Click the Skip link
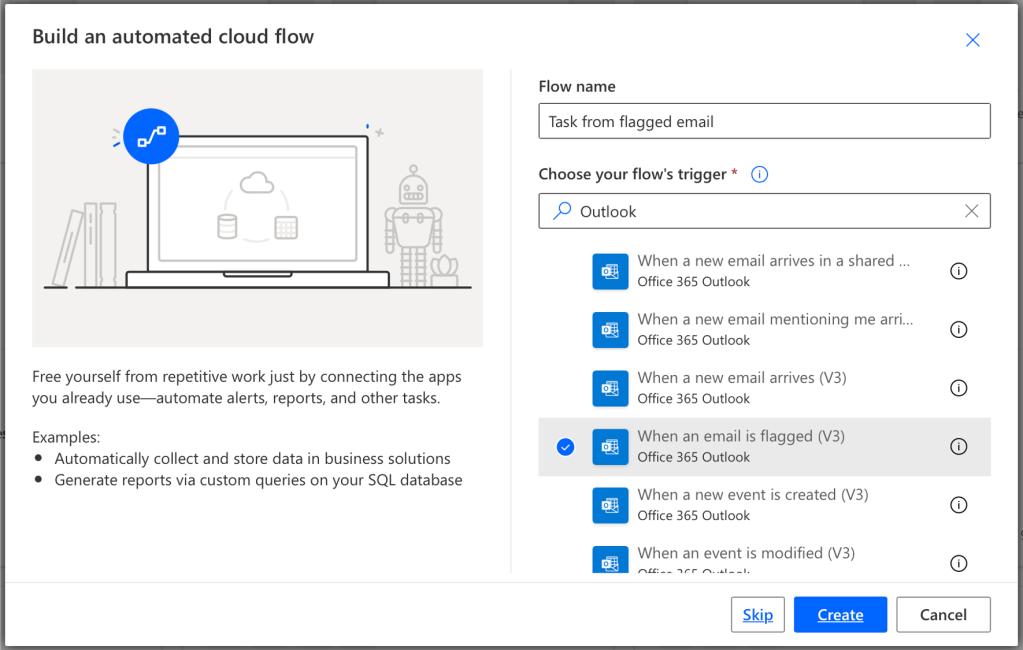This screenshot has height=650, width=1023. (x=757, y=614)
